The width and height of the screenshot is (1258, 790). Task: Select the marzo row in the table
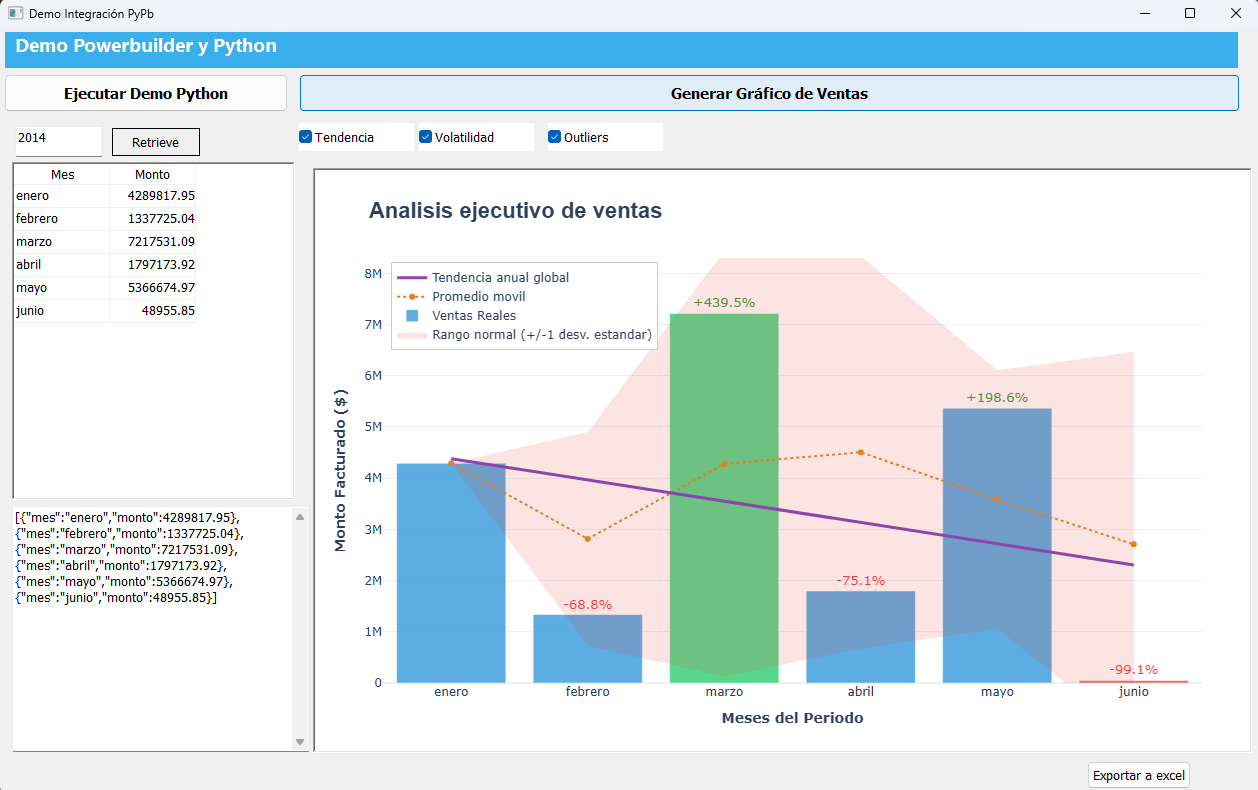(x=105, y=242)
